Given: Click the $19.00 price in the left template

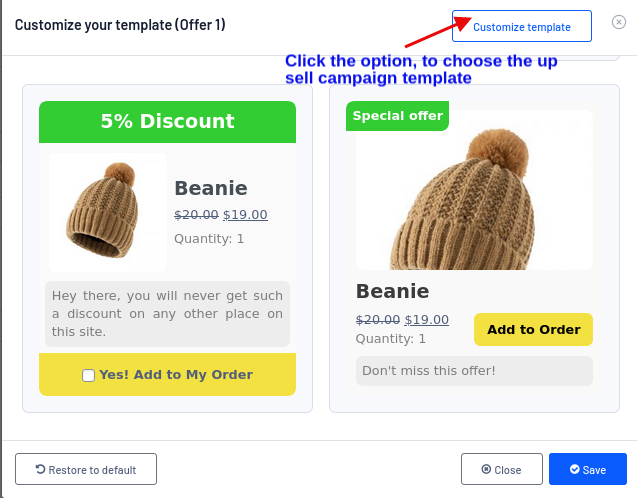Looking at the screenshot, I should tap(245, 214).
